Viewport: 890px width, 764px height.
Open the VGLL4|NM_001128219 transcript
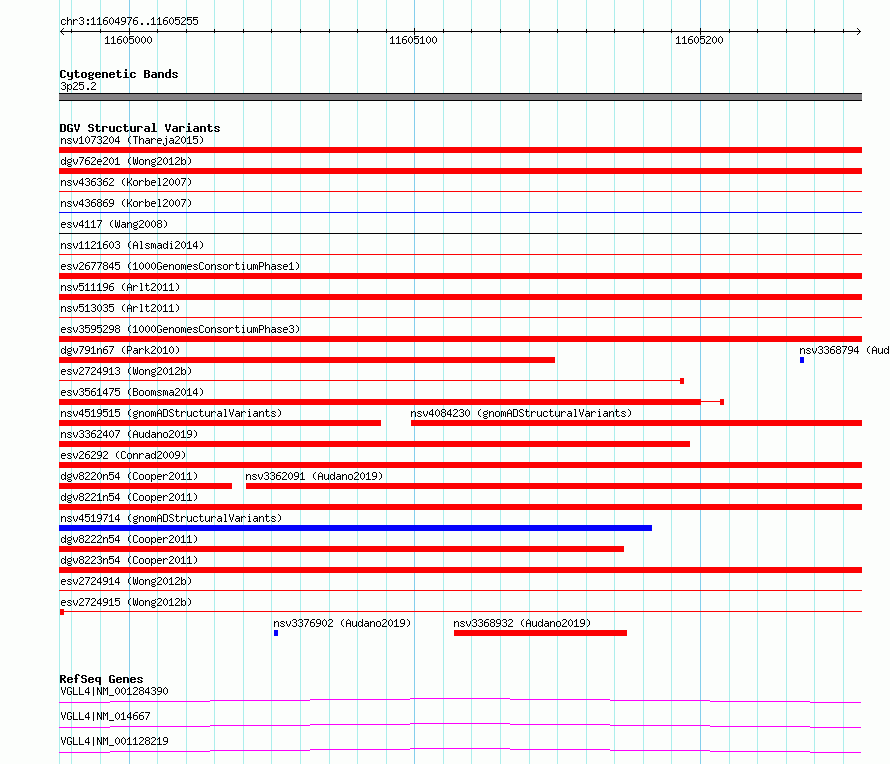(x=114, y=741)
